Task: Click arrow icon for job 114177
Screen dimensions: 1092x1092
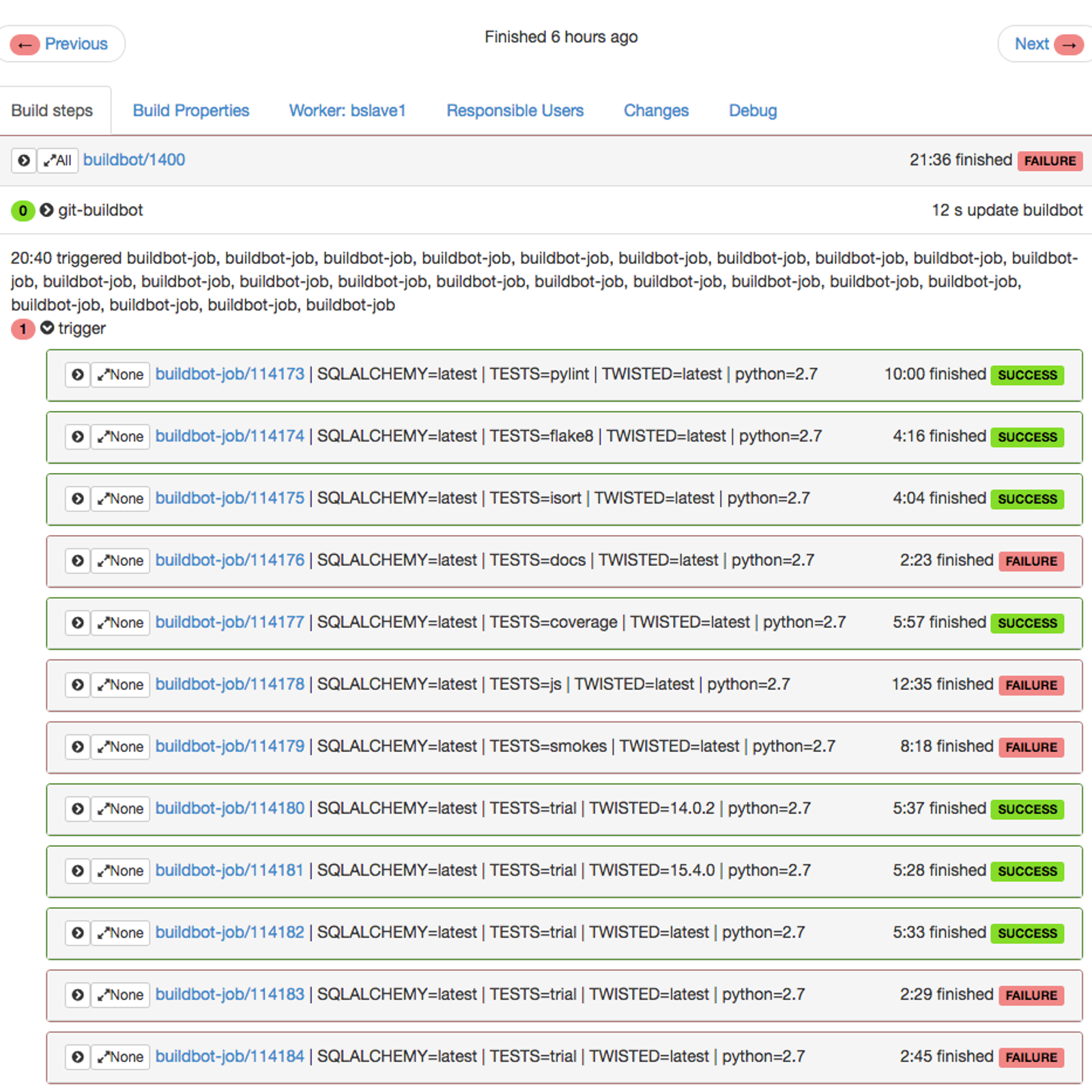Action: click(x=78, y=623)
